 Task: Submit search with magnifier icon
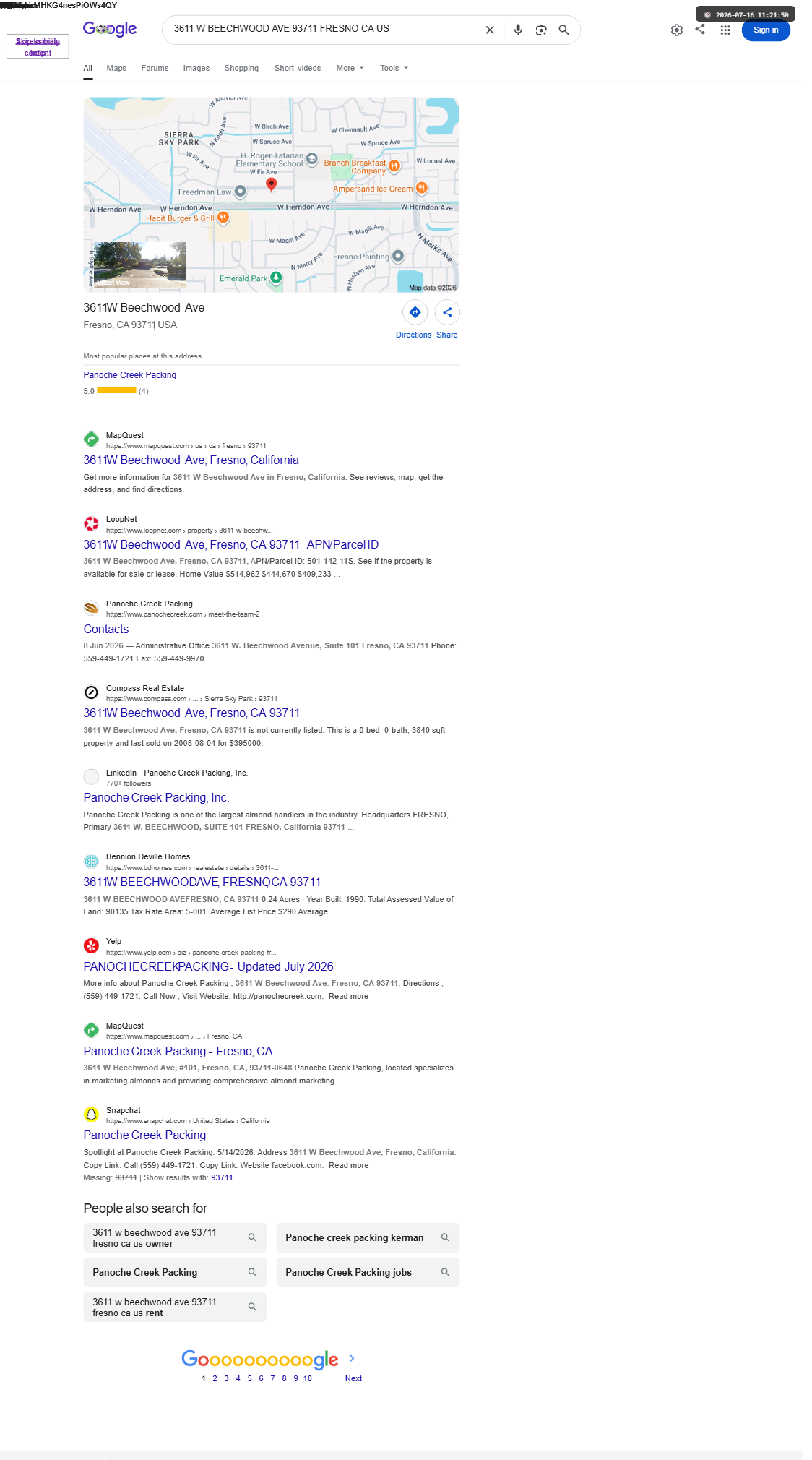pos(563,30)
